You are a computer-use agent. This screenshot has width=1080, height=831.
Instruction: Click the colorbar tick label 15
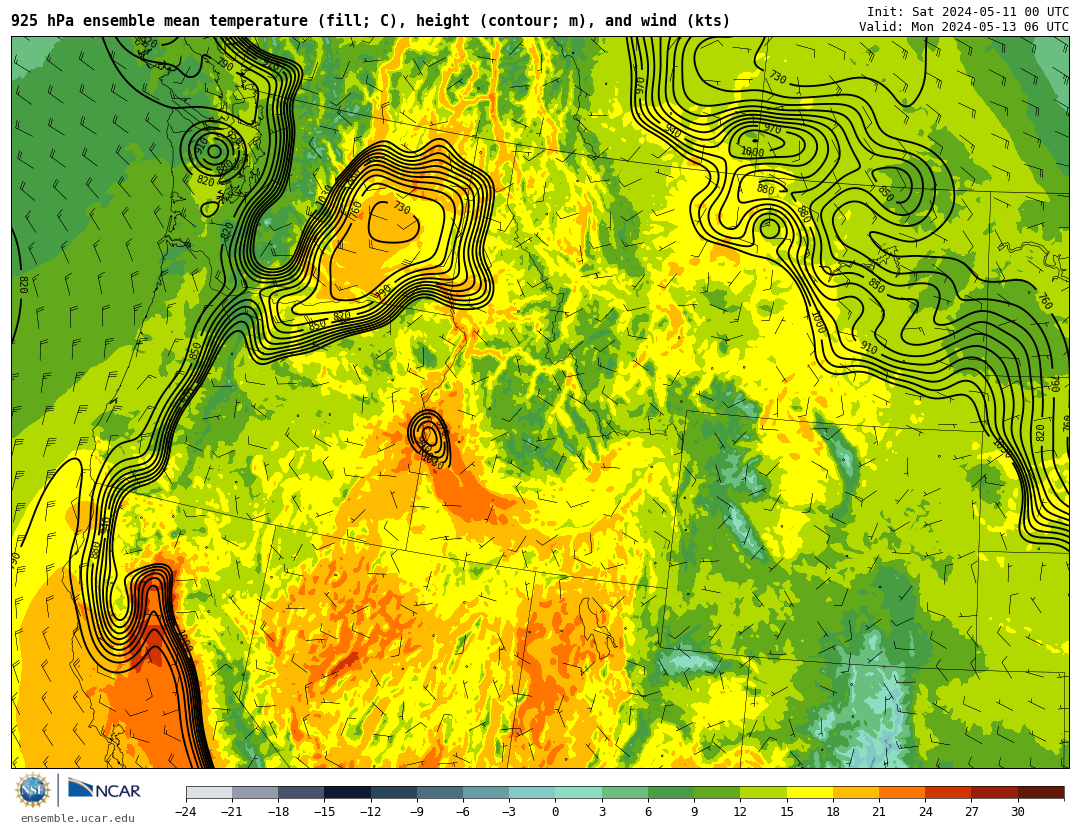click(x=787, y=812)
